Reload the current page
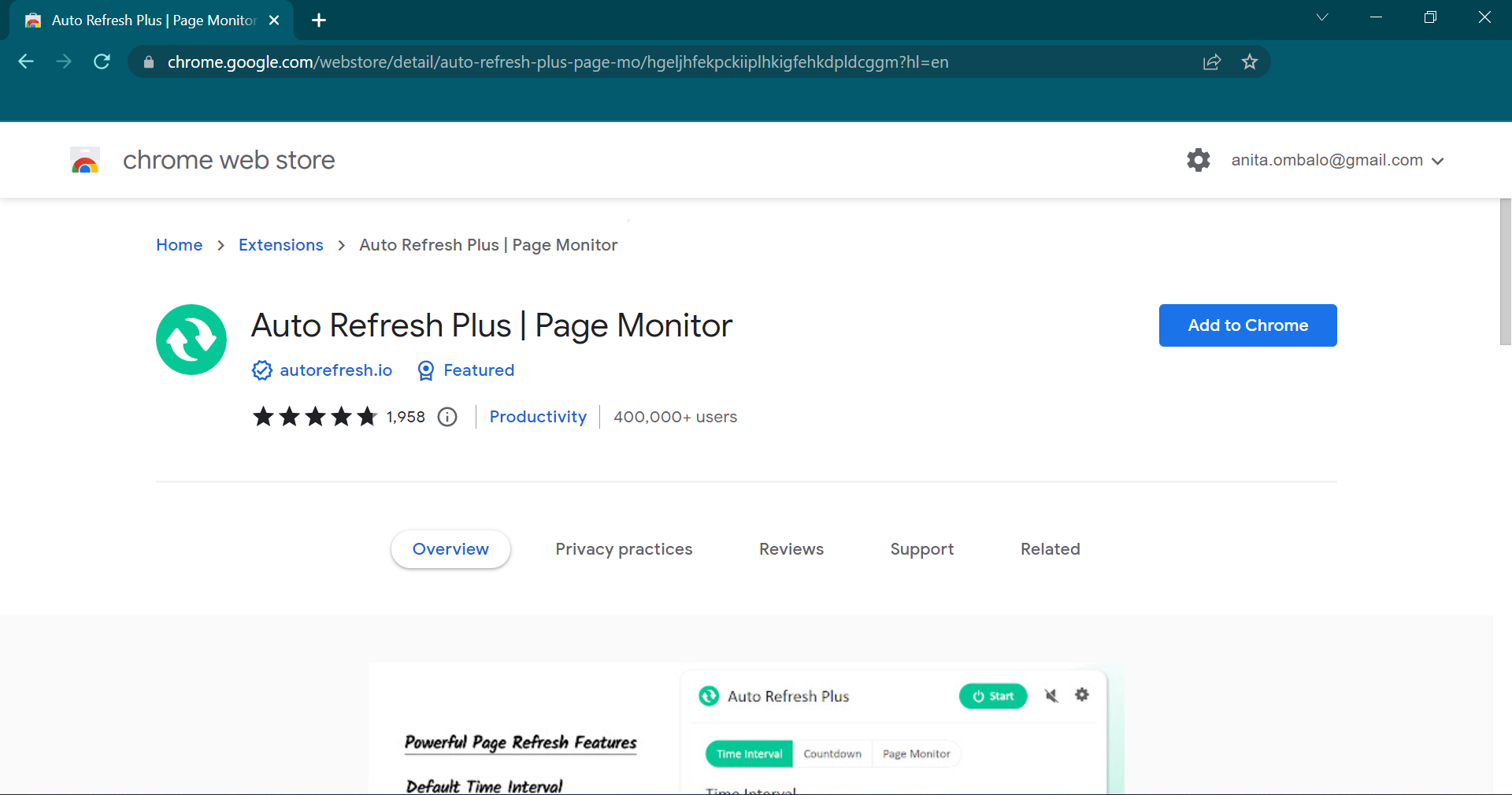The height and width of the screenshot is (795, 1512). 102,61
